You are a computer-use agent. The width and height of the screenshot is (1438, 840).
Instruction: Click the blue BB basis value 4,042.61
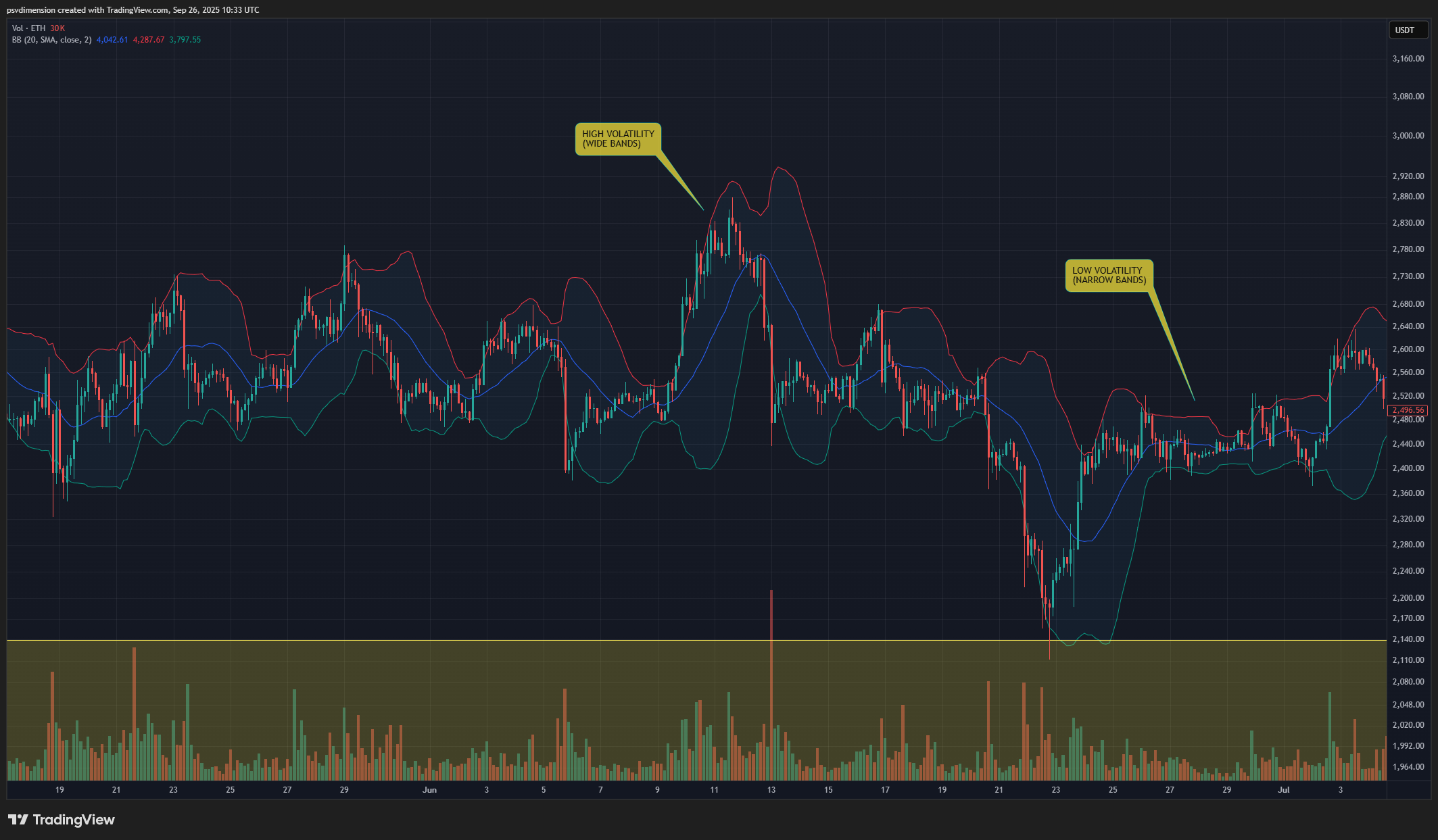click(112, 40)
